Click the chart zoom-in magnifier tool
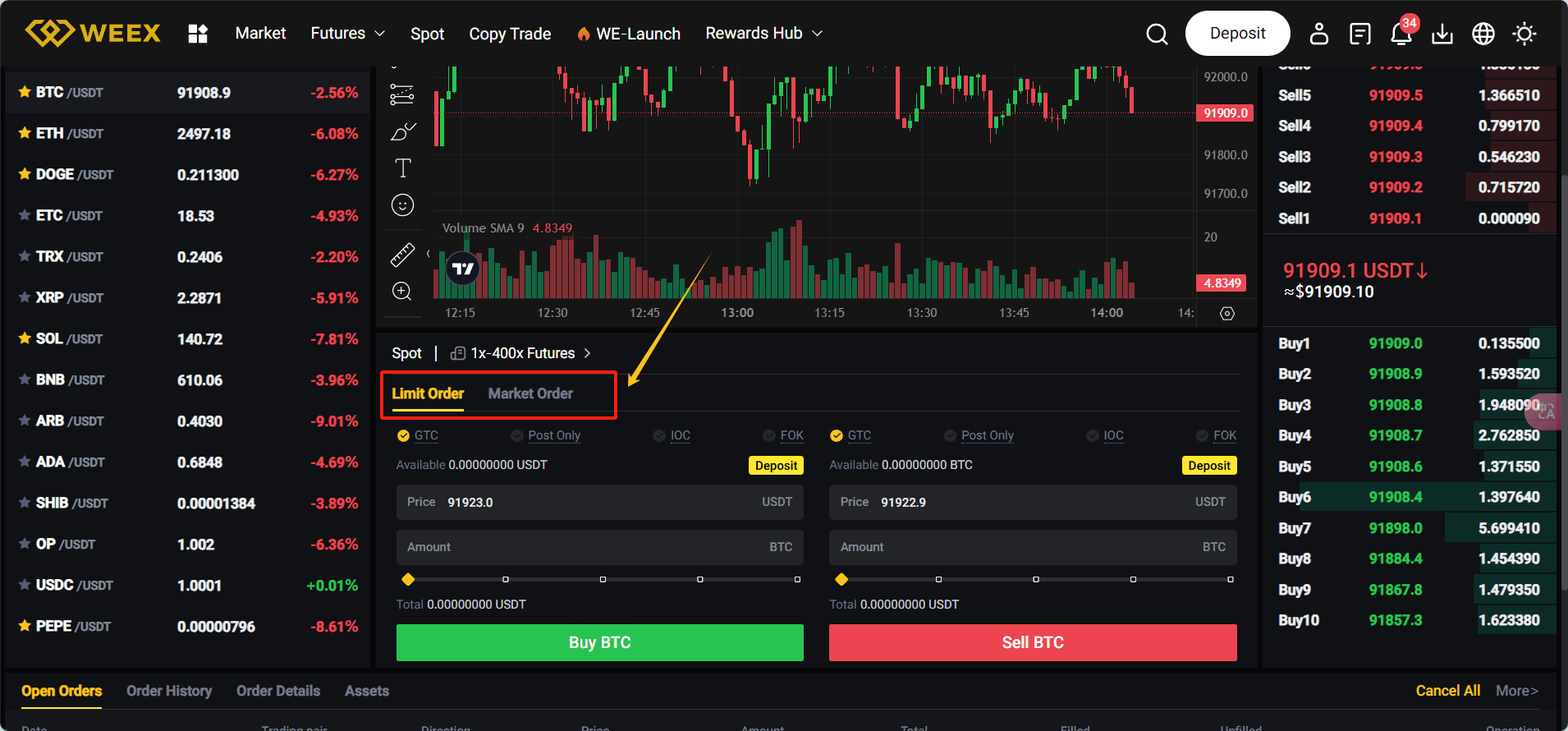Screen dimensions: 1568x731 point(402,292)
